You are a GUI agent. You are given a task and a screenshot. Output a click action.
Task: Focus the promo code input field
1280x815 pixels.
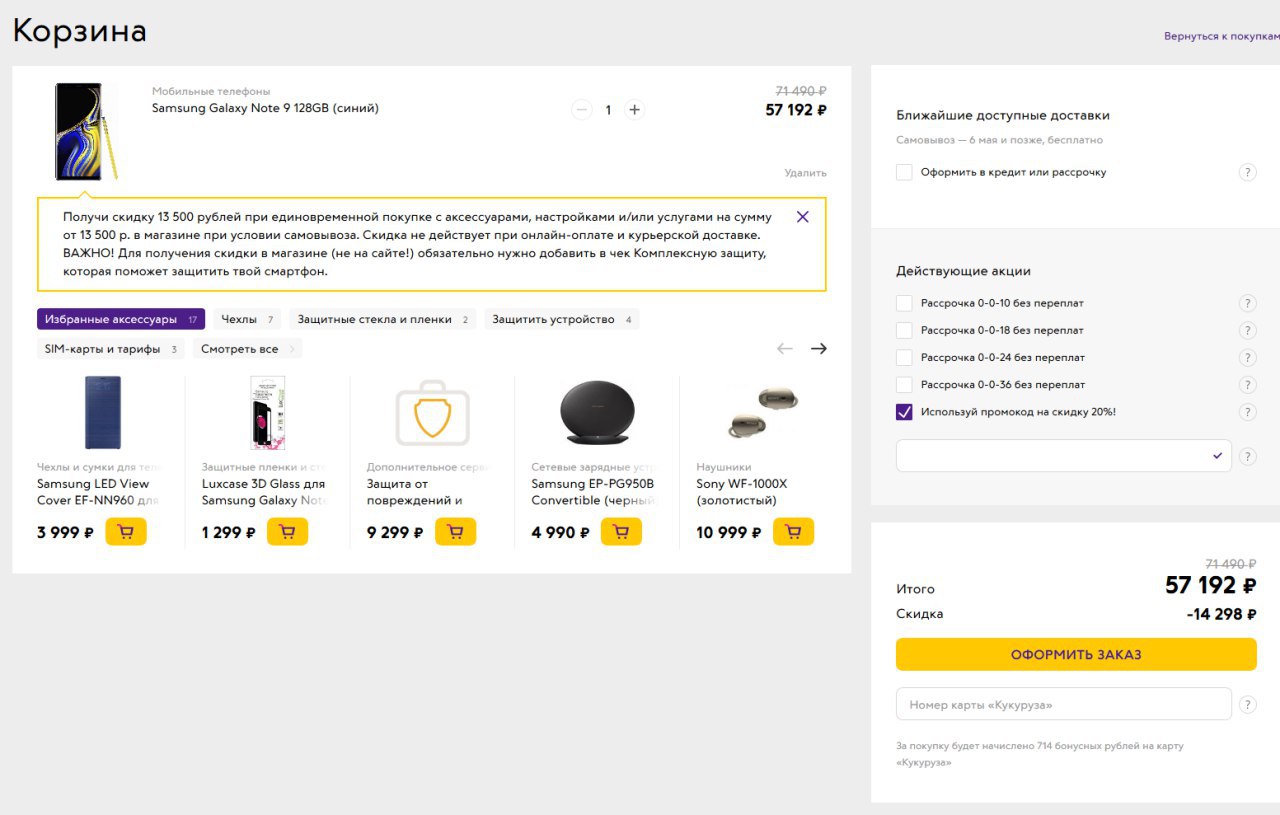pos(1064,455)
